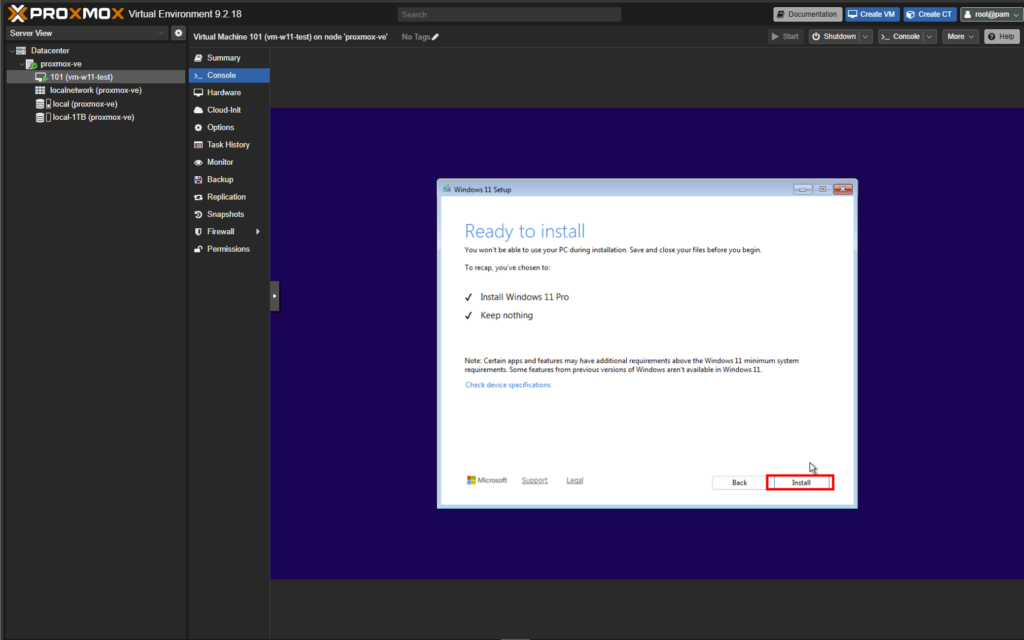Select the proxmox-ve node

[x=60, y=64]
